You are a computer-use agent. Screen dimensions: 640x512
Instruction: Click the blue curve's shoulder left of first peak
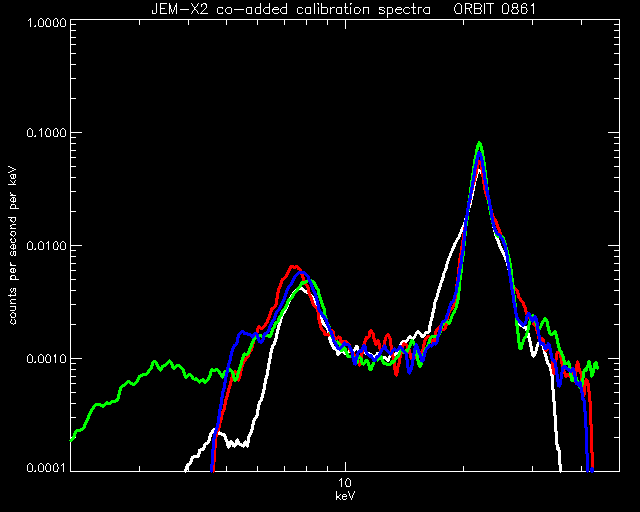pos(243,333)
